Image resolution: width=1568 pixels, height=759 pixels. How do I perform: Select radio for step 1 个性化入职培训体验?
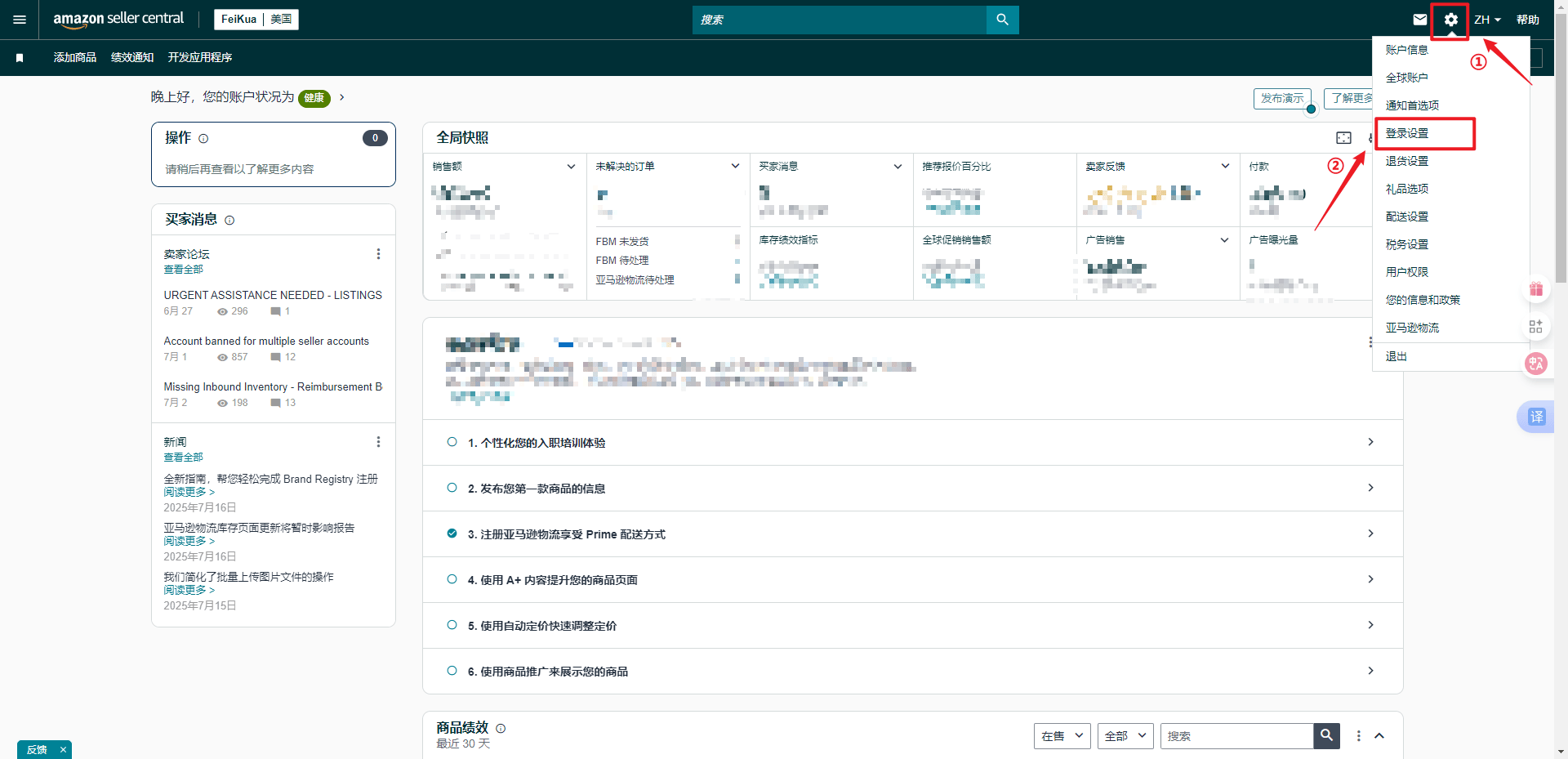pos(452,442)
